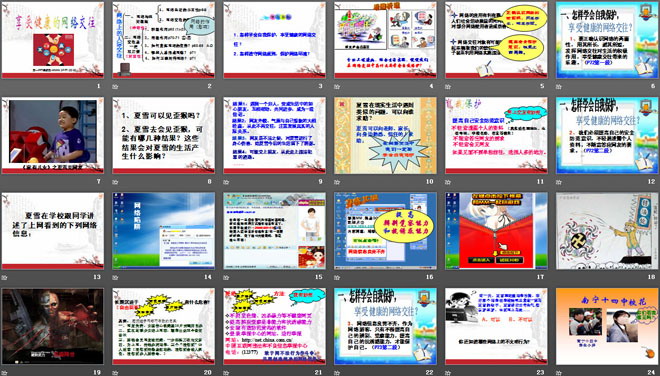The width and height of the screenshot is (660, 376).
Task: Preview animation star under slide 14
Action: 115,277
